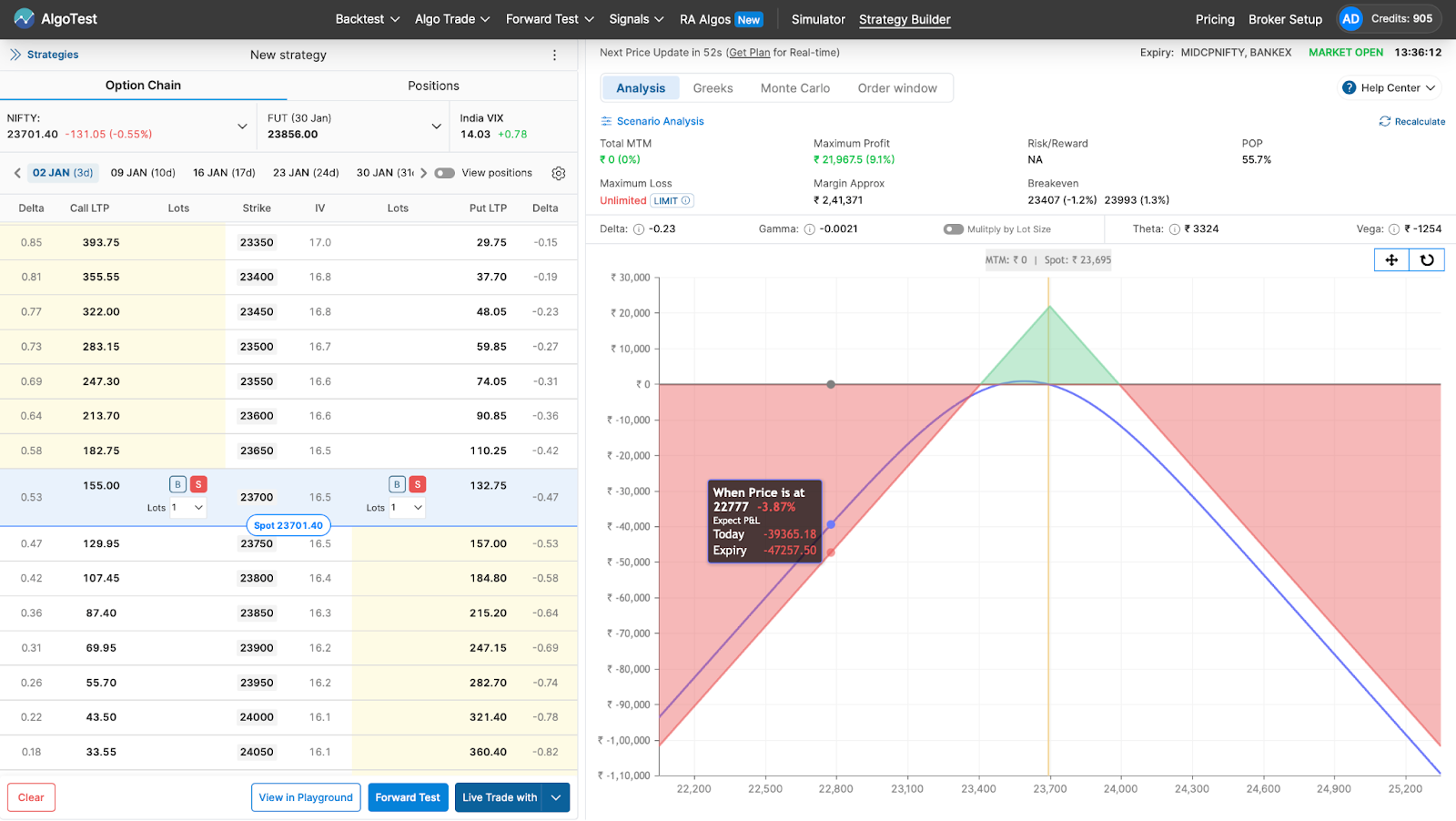Image resolution: width=1456 pixels, height=821 pixels.
Task: Open the NIFTY symbol dropdown
Action: pos(242,126)
